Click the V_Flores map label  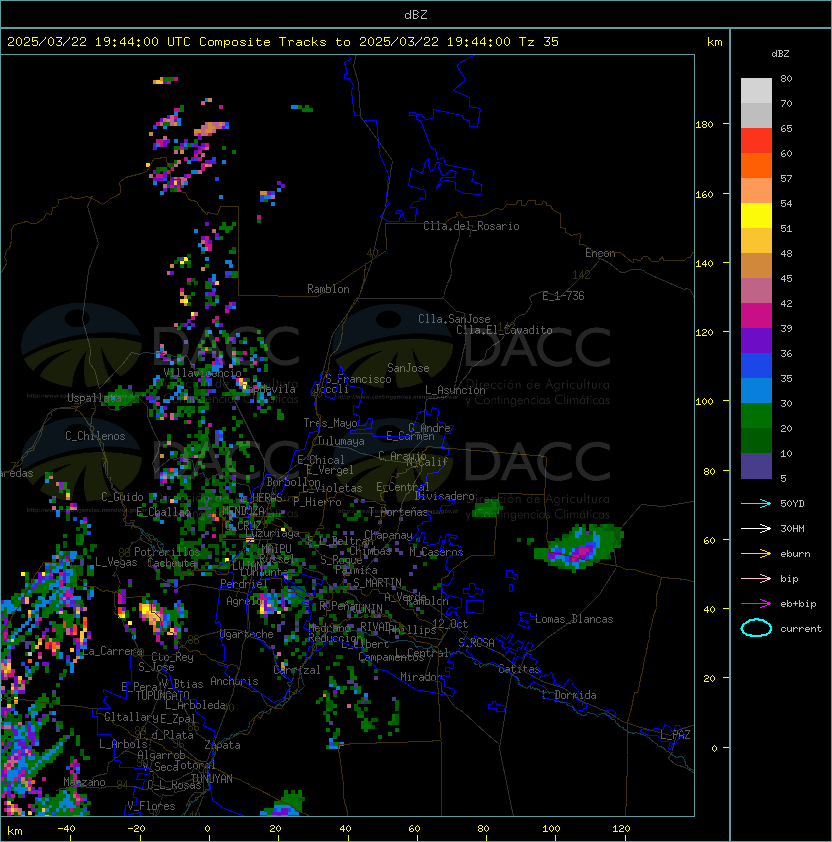coord(151,806)
